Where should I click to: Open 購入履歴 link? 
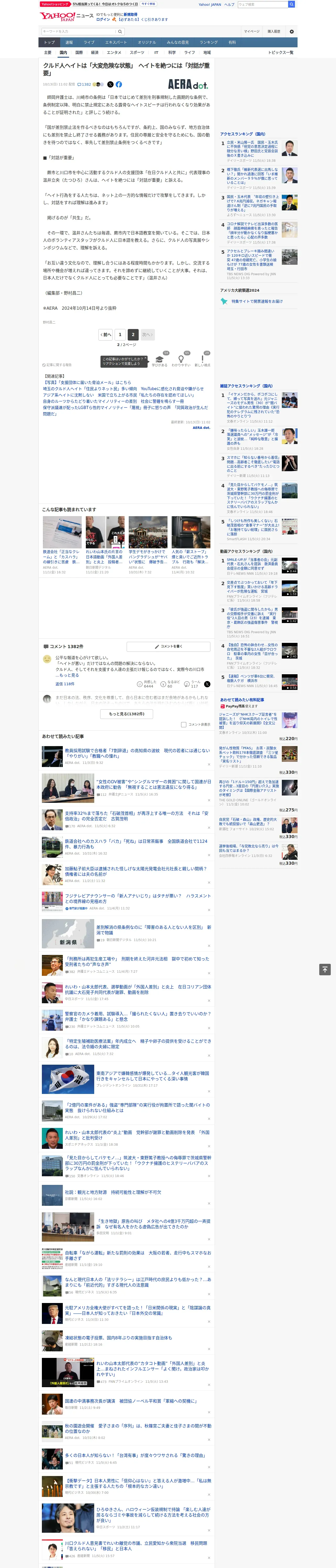pos(274,32)
